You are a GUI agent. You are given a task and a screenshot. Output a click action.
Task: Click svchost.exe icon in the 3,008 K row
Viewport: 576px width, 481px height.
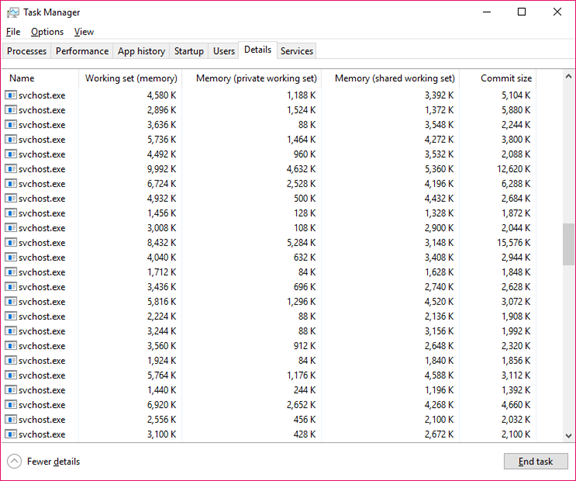(11, 228)
